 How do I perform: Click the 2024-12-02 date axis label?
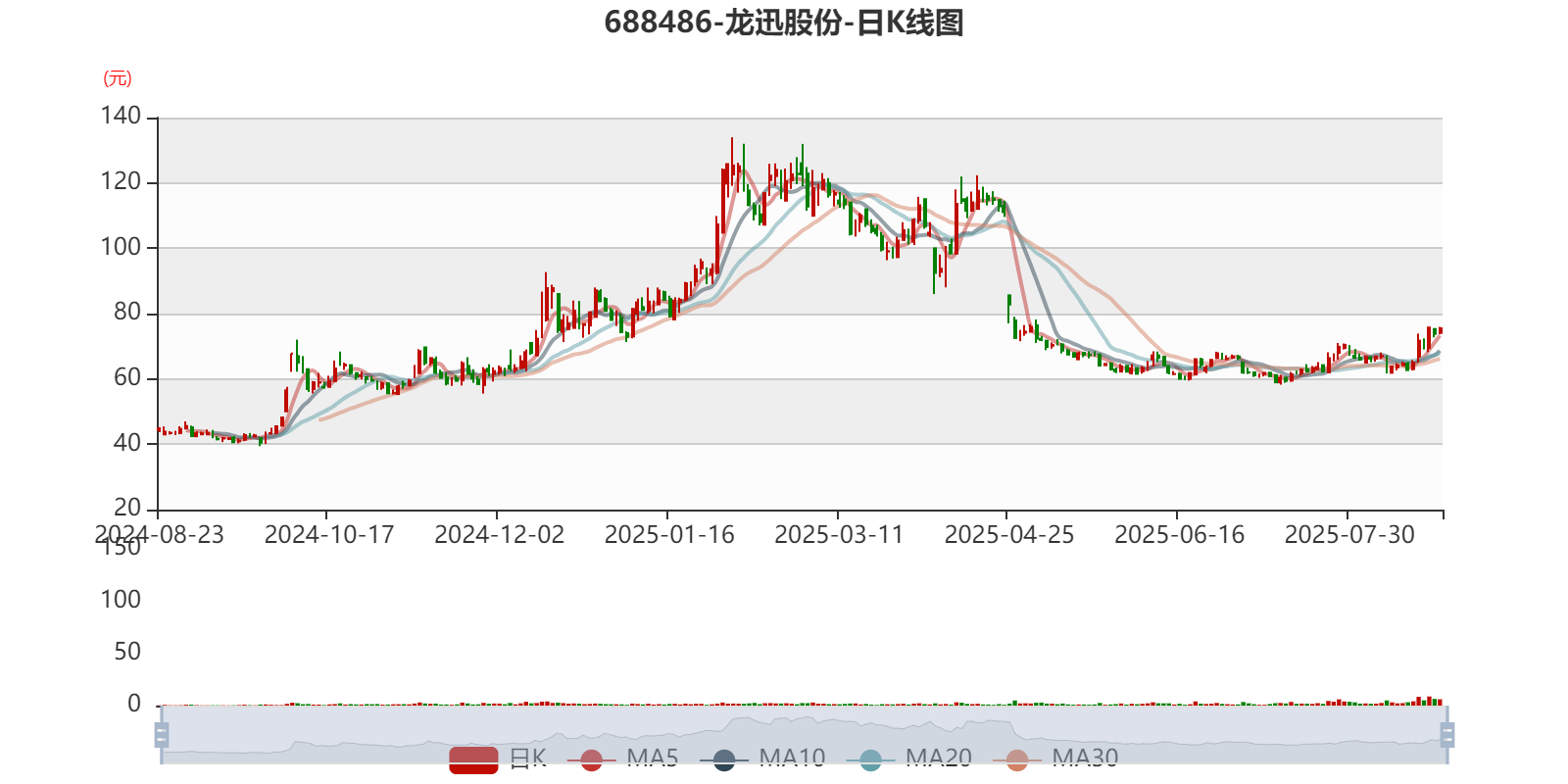pyautogui.click(x=500, y=535)
